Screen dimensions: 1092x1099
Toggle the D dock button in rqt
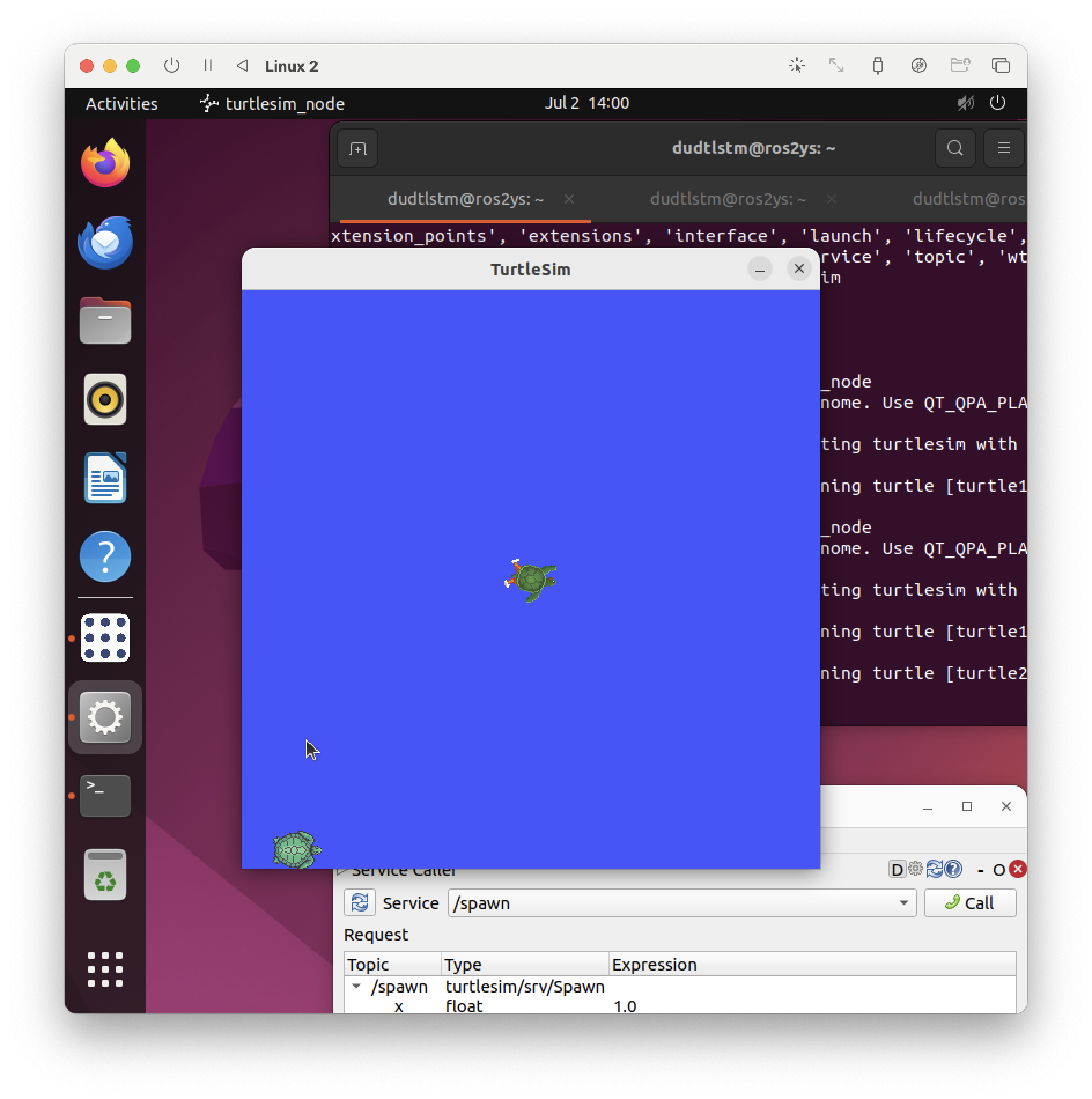pos(897,869)
